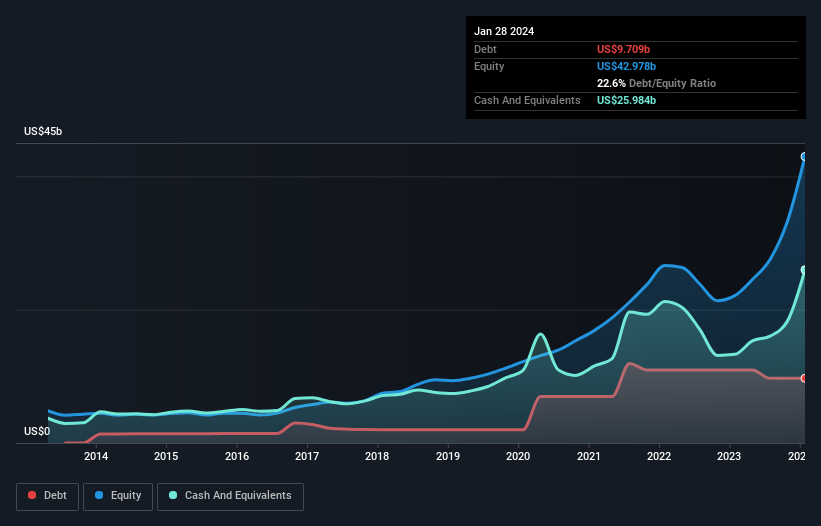The height and width of the screenshot is (526, 821).
Task: Click the US$42.978b equity value
Action: tap(626, 66)
